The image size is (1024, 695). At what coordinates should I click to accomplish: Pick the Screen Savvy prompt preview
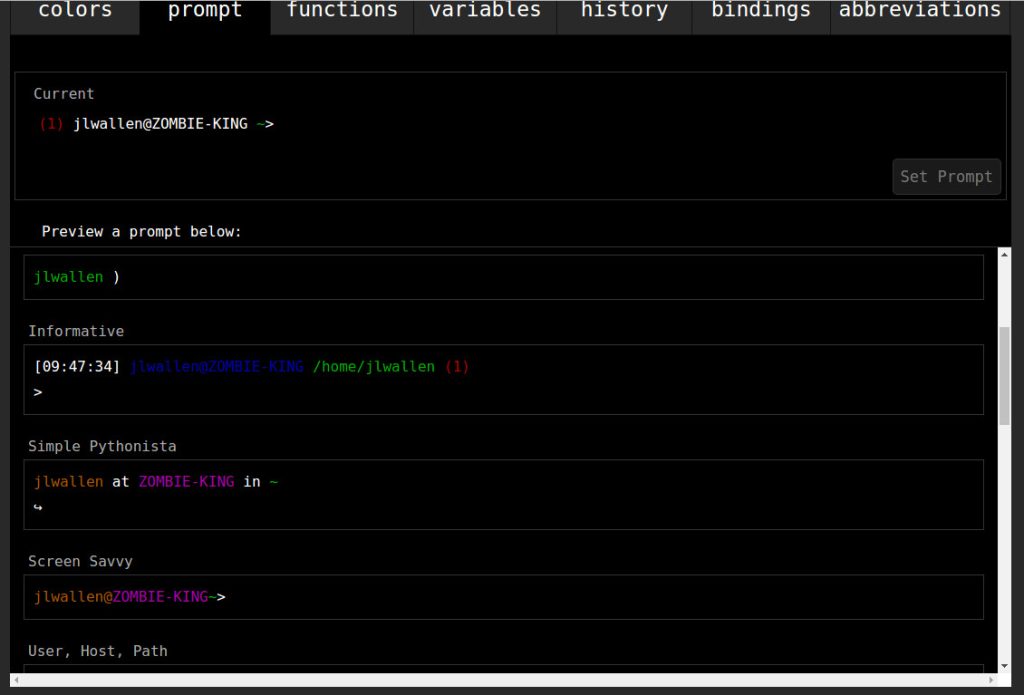(503, 597)
